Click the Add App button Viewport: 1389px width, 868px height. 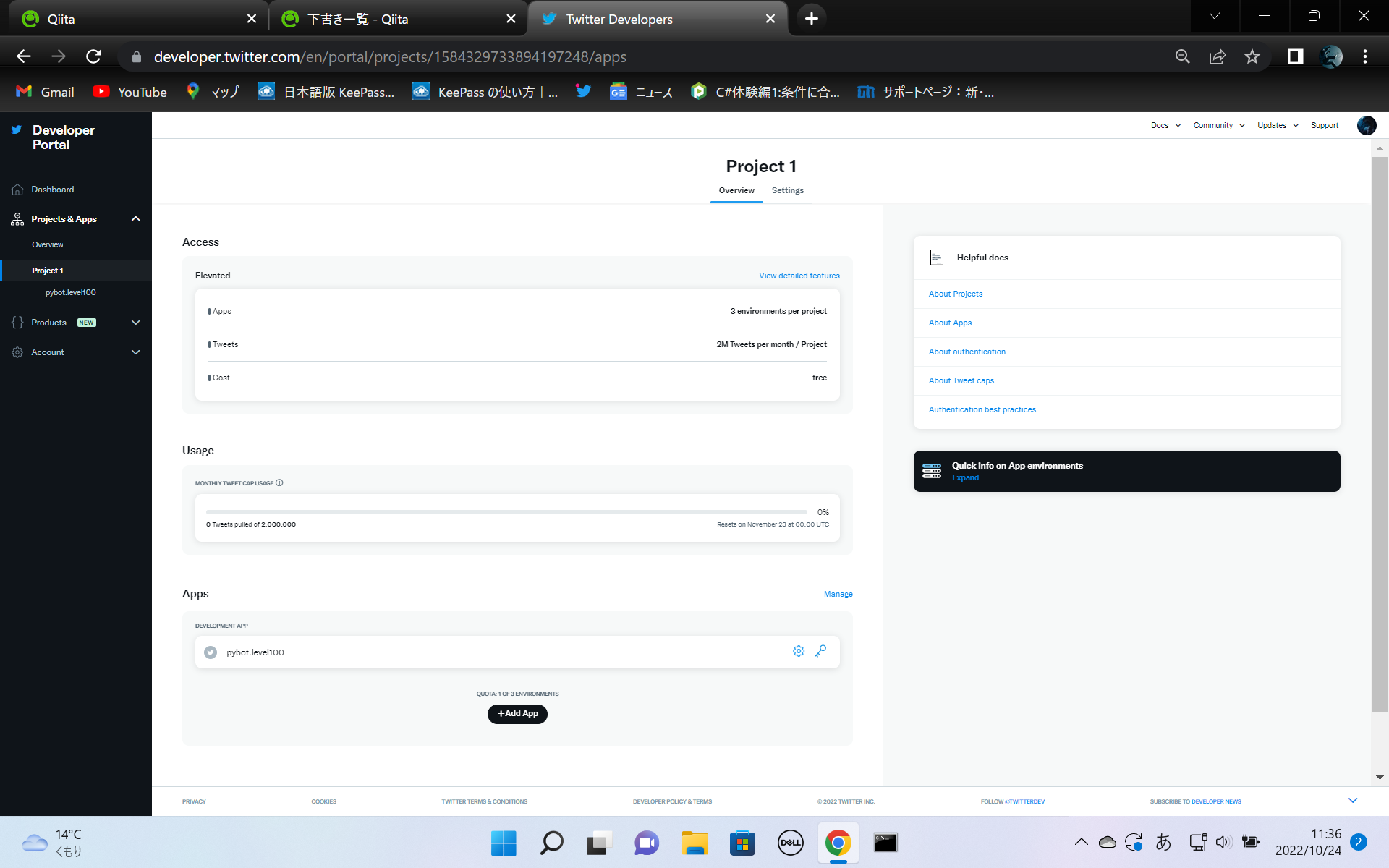tap(517, 714)
